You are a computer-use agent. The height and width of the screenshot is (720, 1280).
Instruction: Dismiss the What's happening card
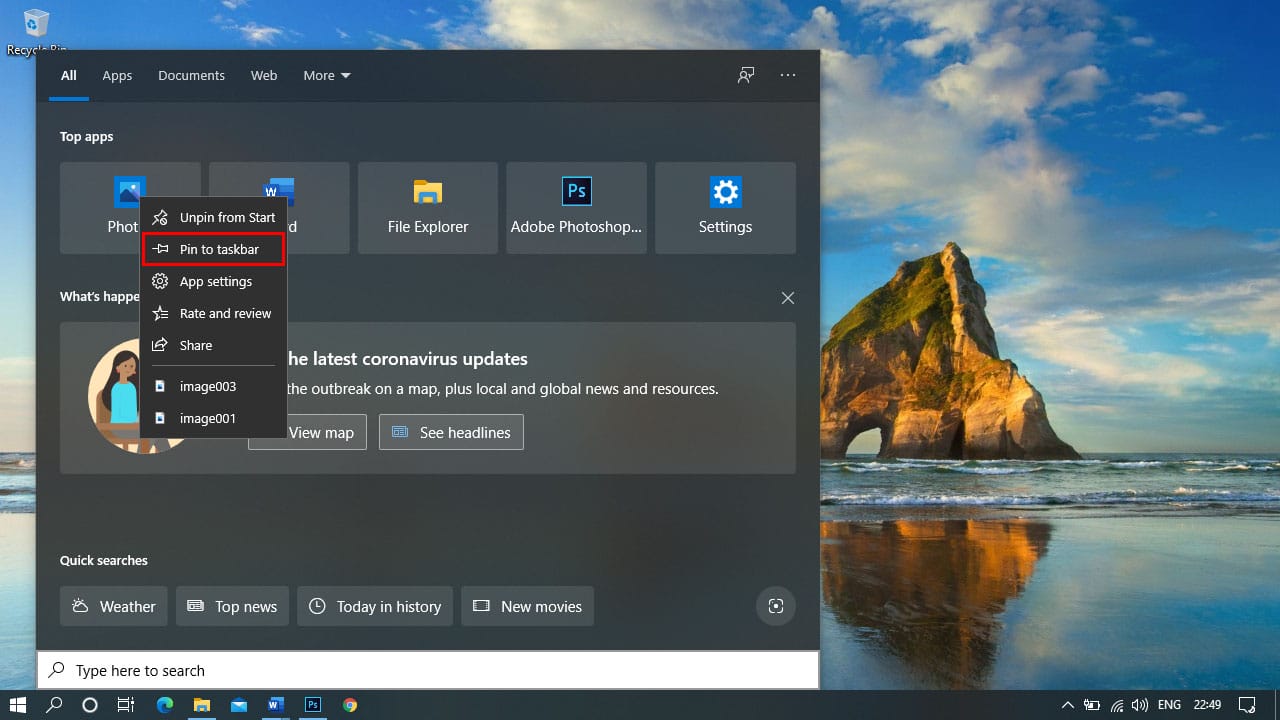[788, 298]
